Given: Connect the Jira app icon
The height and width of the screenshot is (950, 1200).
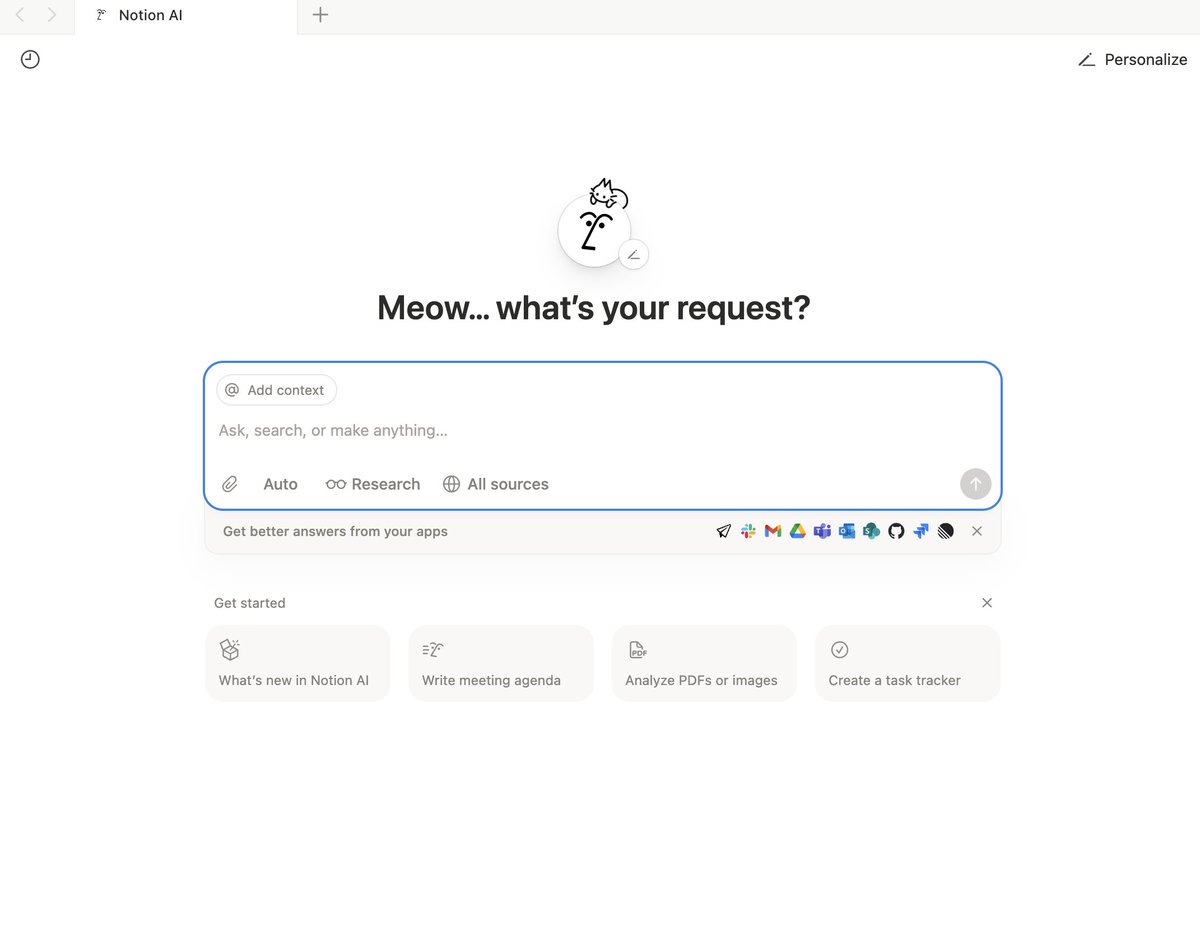Looking at the screenshot, I should pos(921,531).
